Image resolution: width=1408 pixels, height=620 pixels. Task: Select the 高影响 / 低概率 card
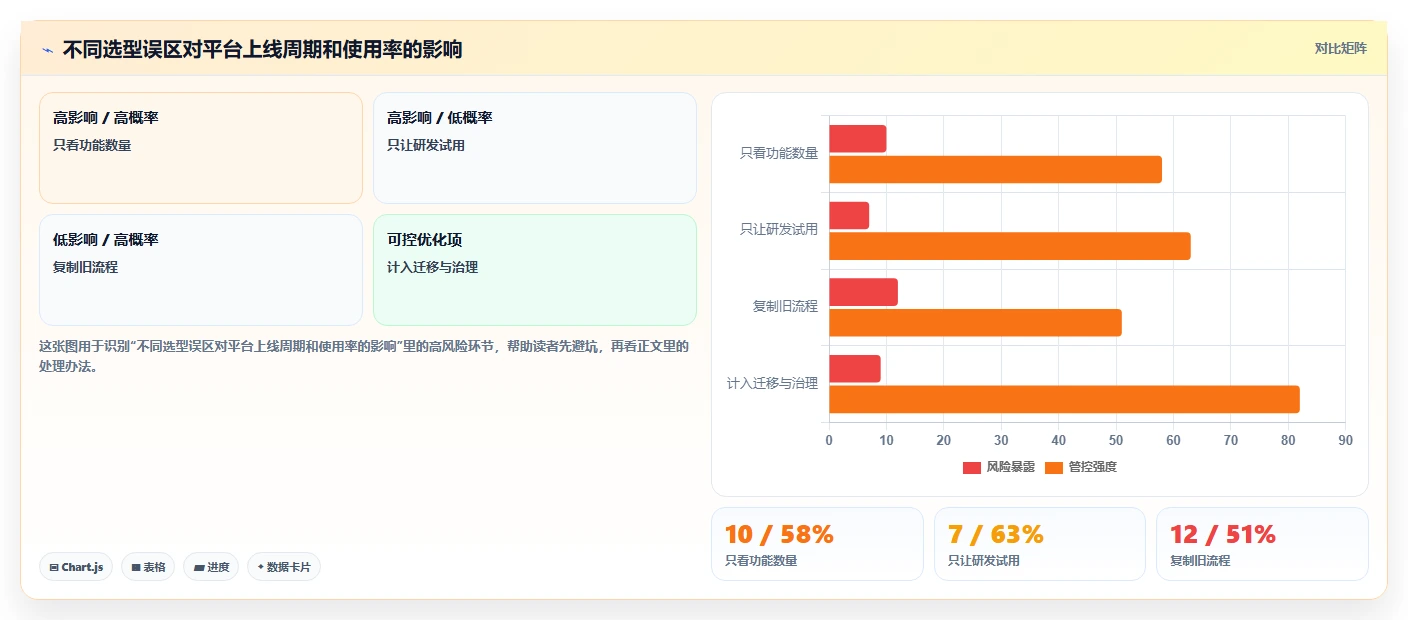[535, 148]
